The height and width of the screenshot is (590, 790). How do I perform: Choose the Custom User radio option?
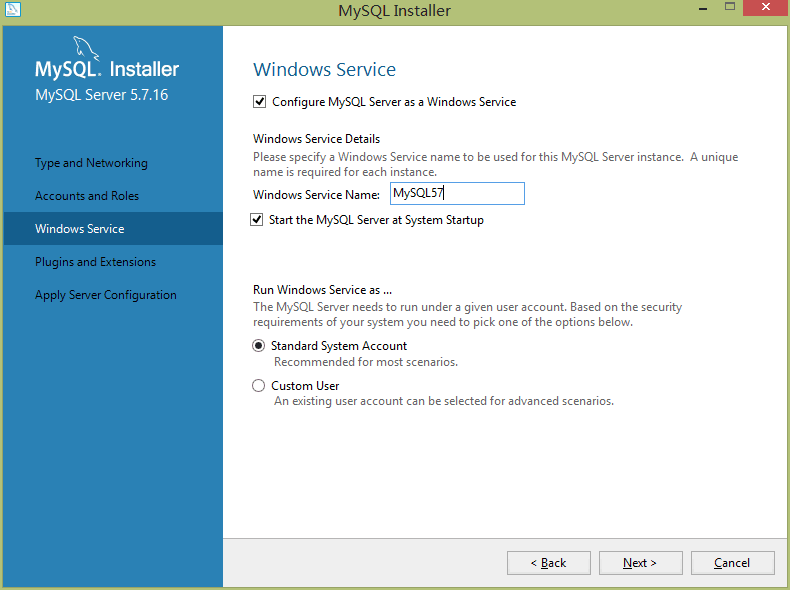point(259,386)
